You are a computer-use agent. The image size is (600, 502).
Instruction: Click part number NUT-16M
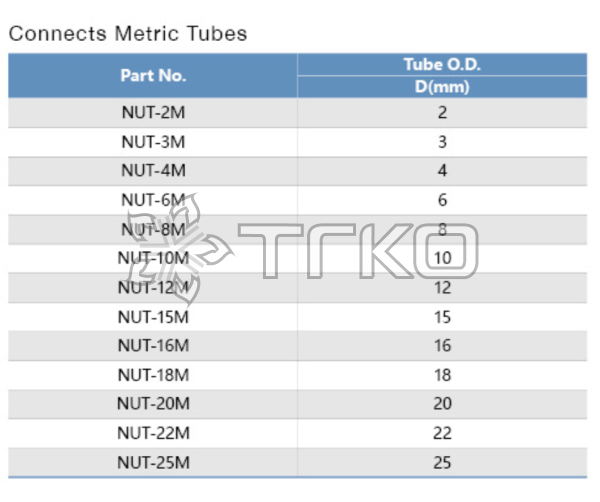153,346
